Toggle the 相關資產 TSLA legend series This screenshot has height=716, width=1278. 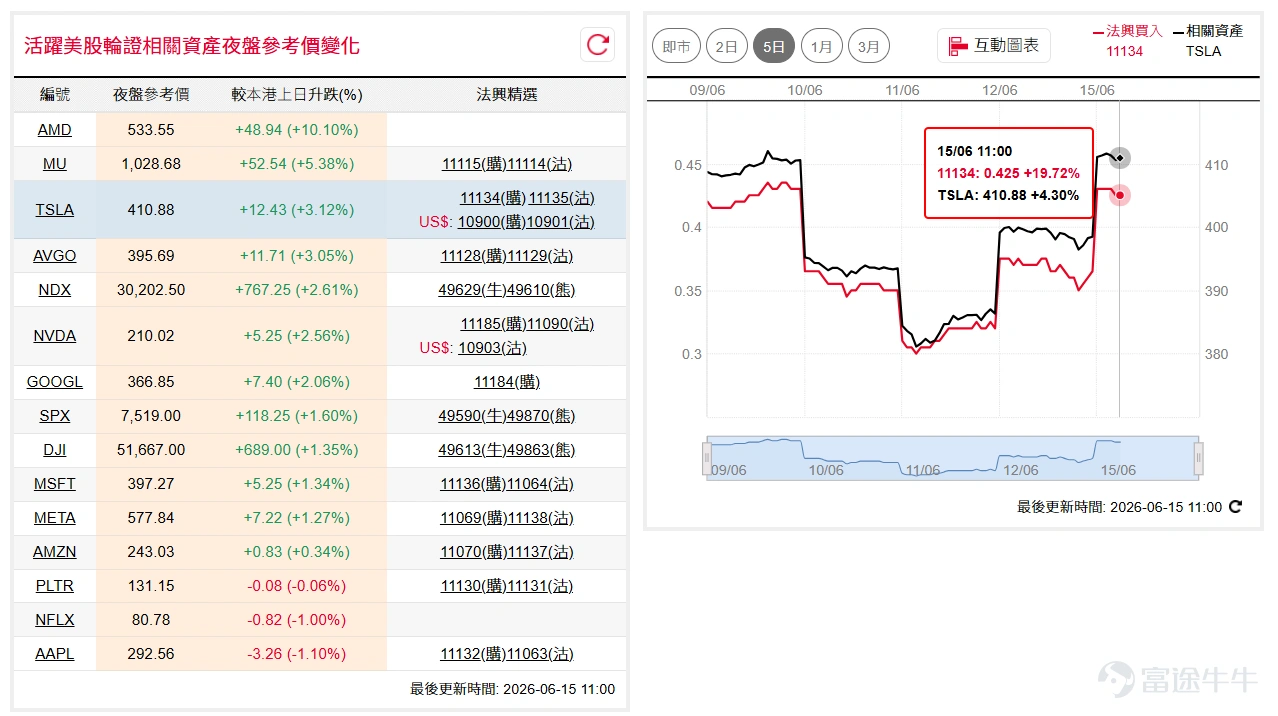1207,41
